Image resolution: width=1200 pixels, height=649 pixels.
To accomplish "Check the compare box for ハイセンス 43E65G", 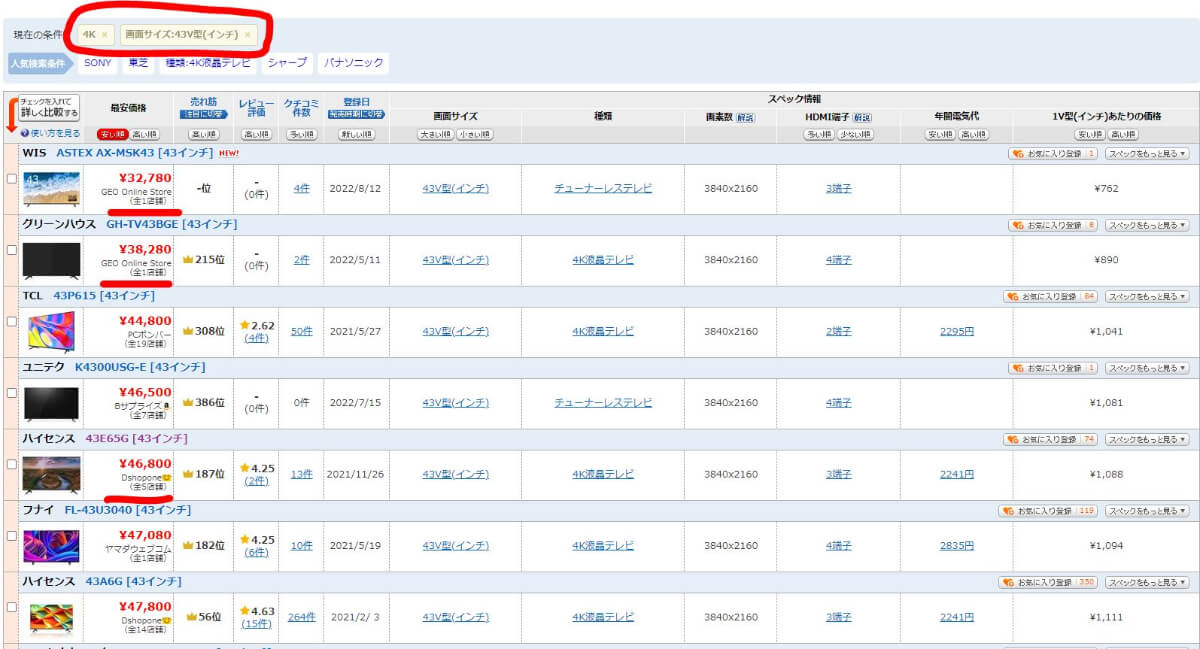I will coord(12,464).
